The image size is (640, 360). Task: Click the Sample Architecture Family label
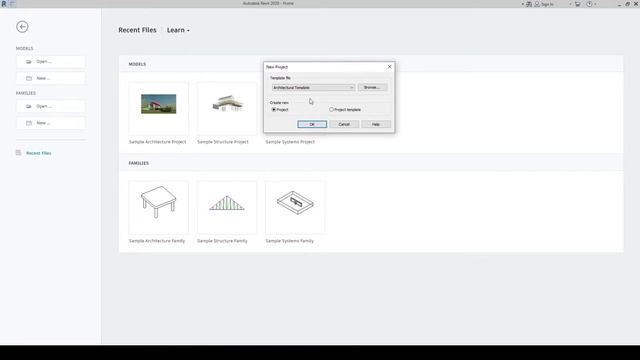click(x=157, y=241)
